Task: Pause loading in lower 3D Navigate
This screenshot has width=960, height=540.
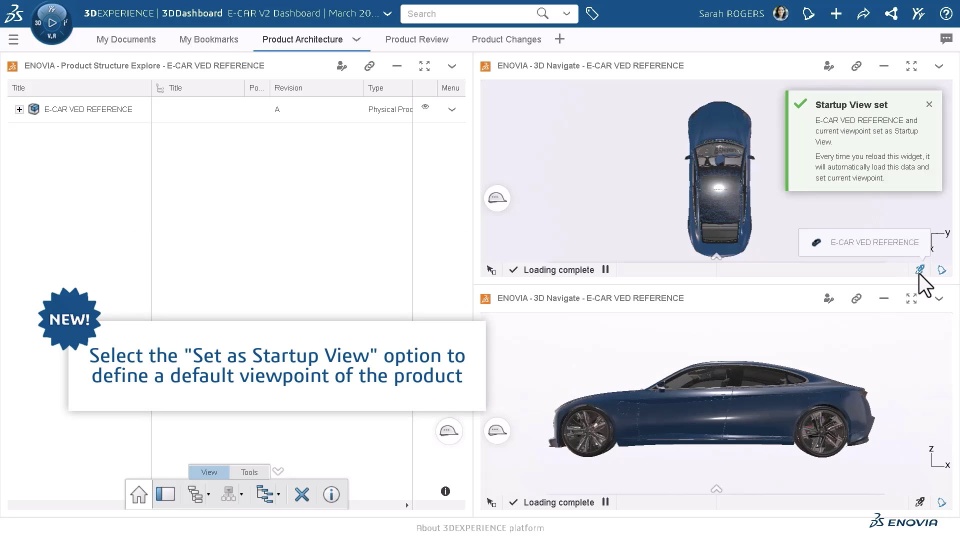Action: (x=606, y=502)
